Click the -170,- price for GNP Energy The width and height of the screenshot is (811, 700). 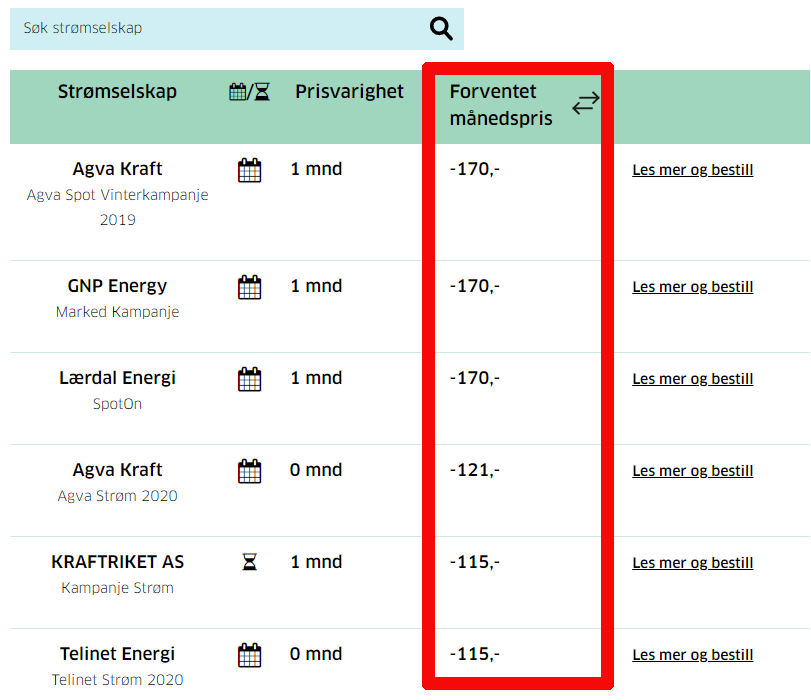(475, 286)
